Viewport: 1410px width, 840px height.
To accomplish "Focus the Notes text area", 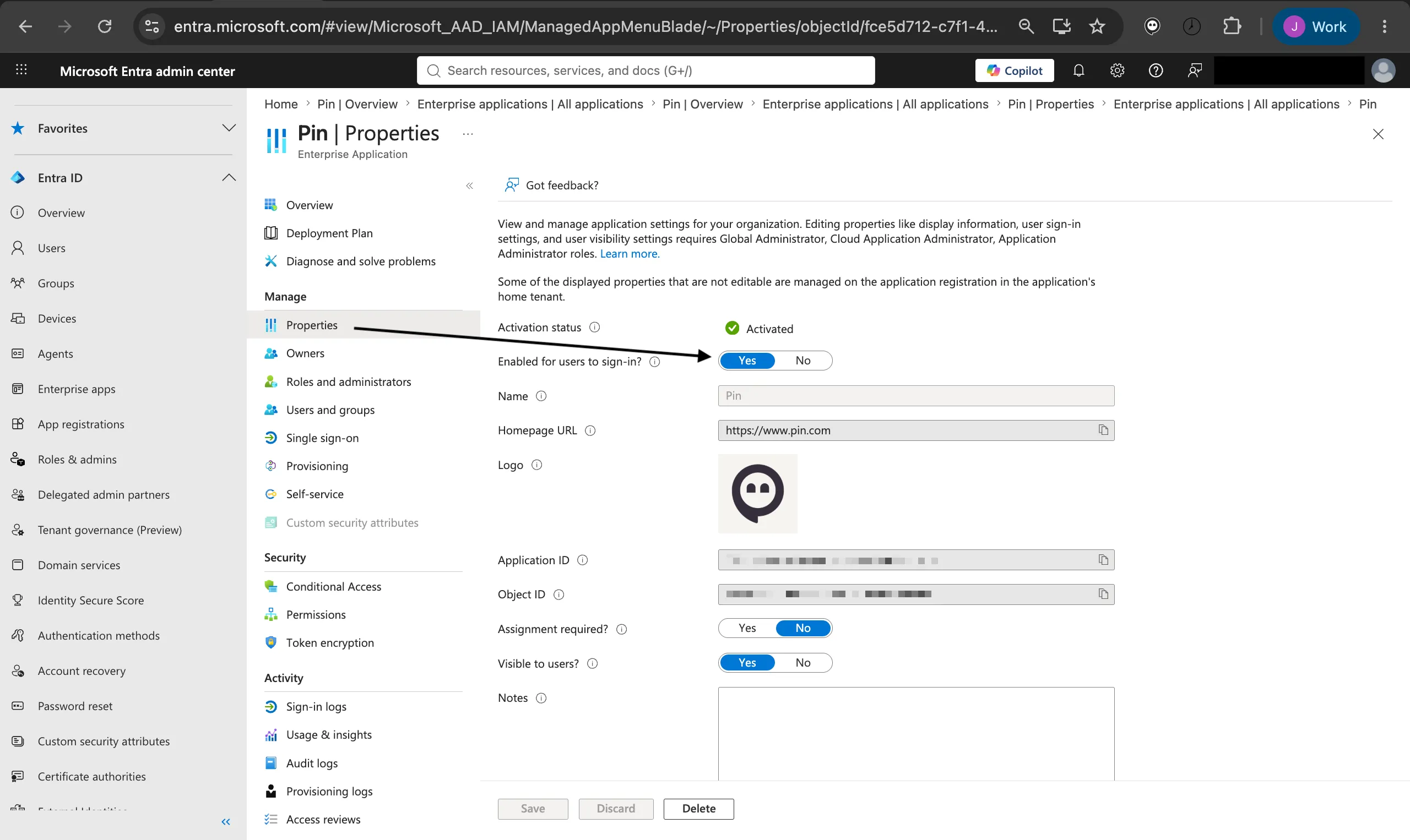I will click(915, 734).
